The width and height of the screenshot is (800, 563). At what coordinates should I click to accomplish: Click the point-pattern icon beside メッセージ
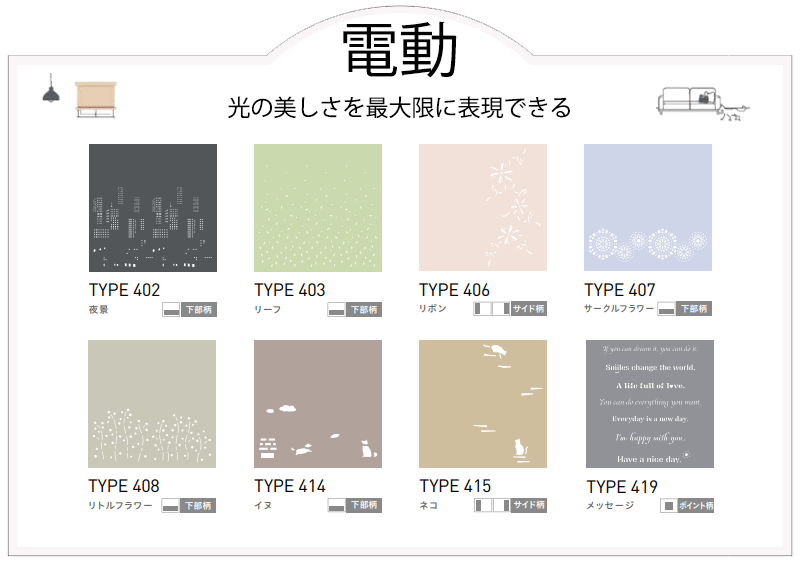(668, 506)
